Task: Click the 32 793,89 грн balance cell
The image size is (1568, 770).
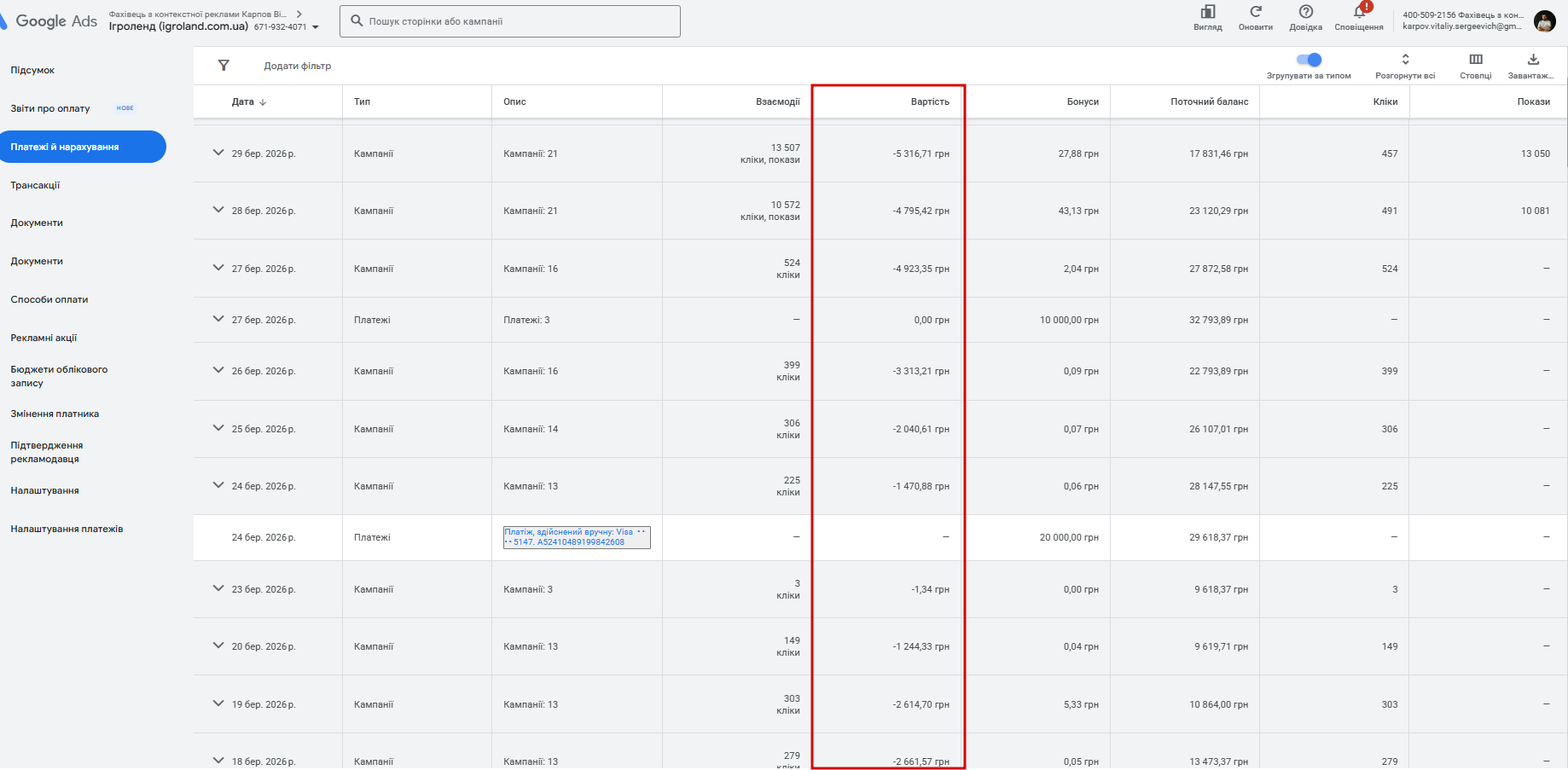Action: click(1218, 320)
